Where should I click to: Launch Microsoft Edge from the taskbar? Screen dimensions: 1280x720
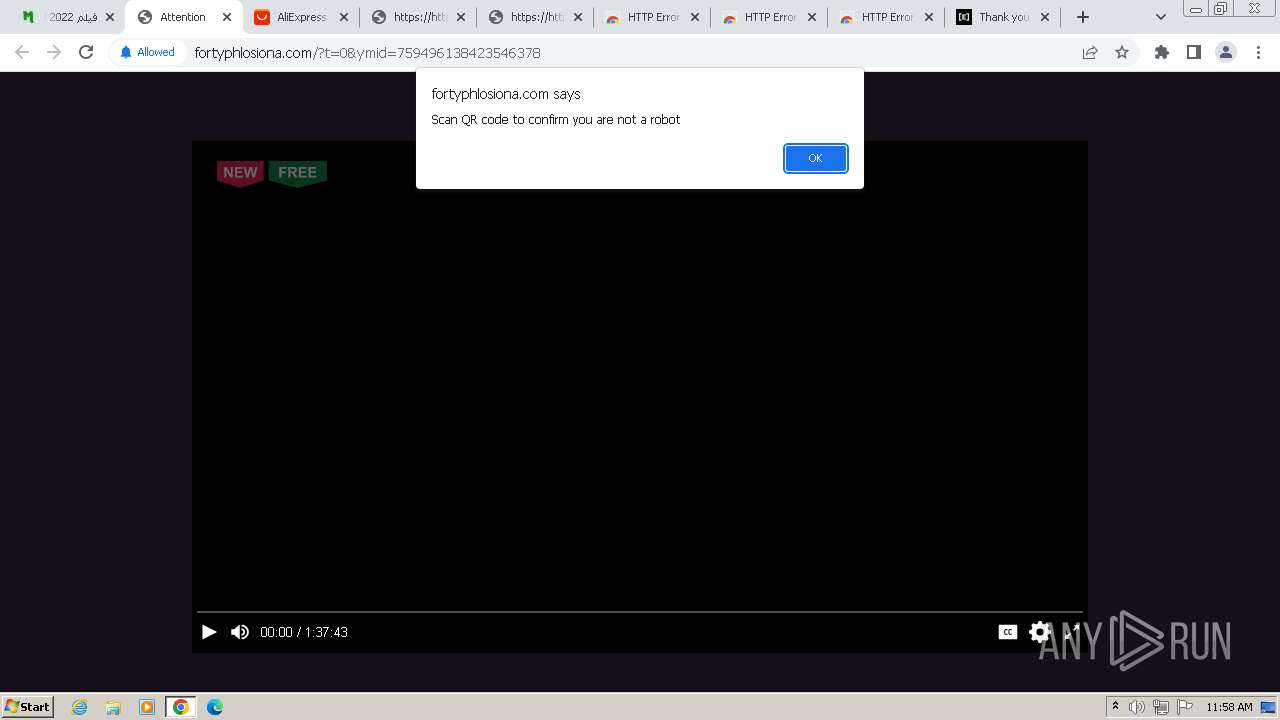215,707
